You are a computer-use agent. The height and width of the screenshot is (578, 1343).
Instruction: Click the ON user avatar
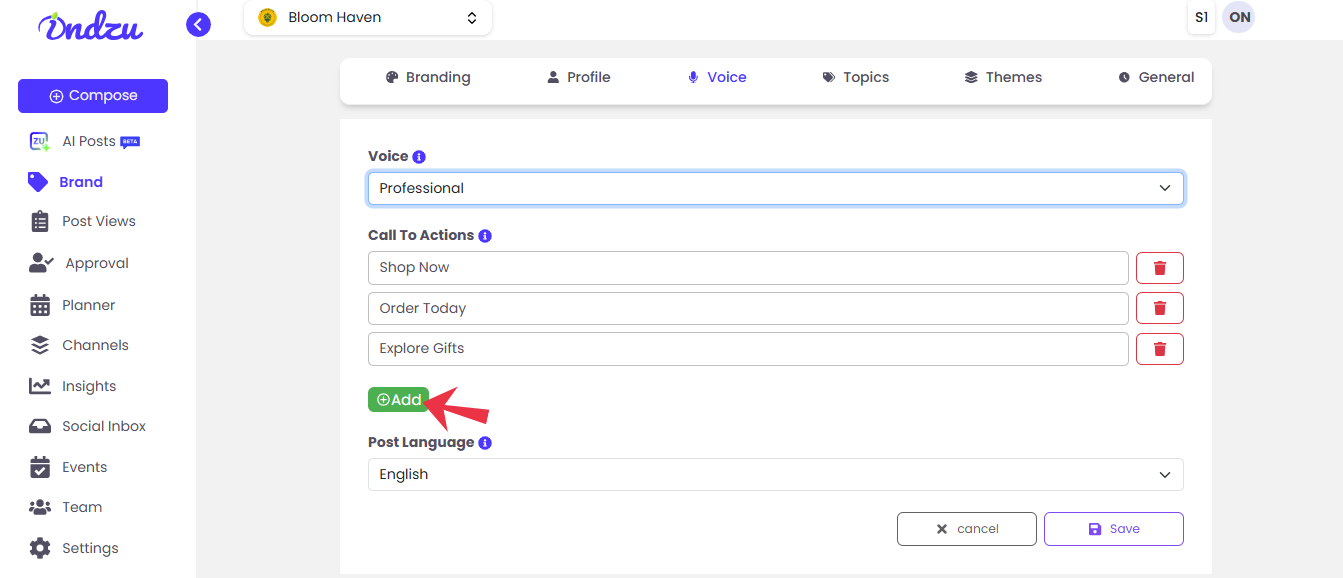1239,17
